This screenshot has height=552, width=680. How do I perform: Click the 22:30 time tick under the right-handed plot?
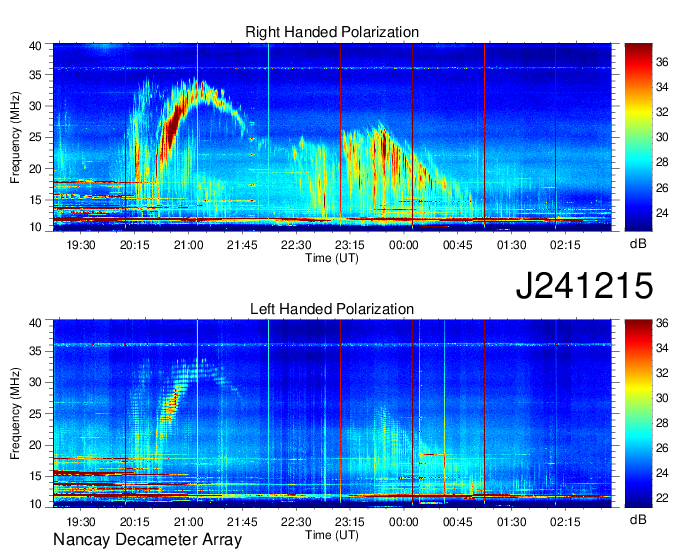pyautogui.click(x=296, y=245)
